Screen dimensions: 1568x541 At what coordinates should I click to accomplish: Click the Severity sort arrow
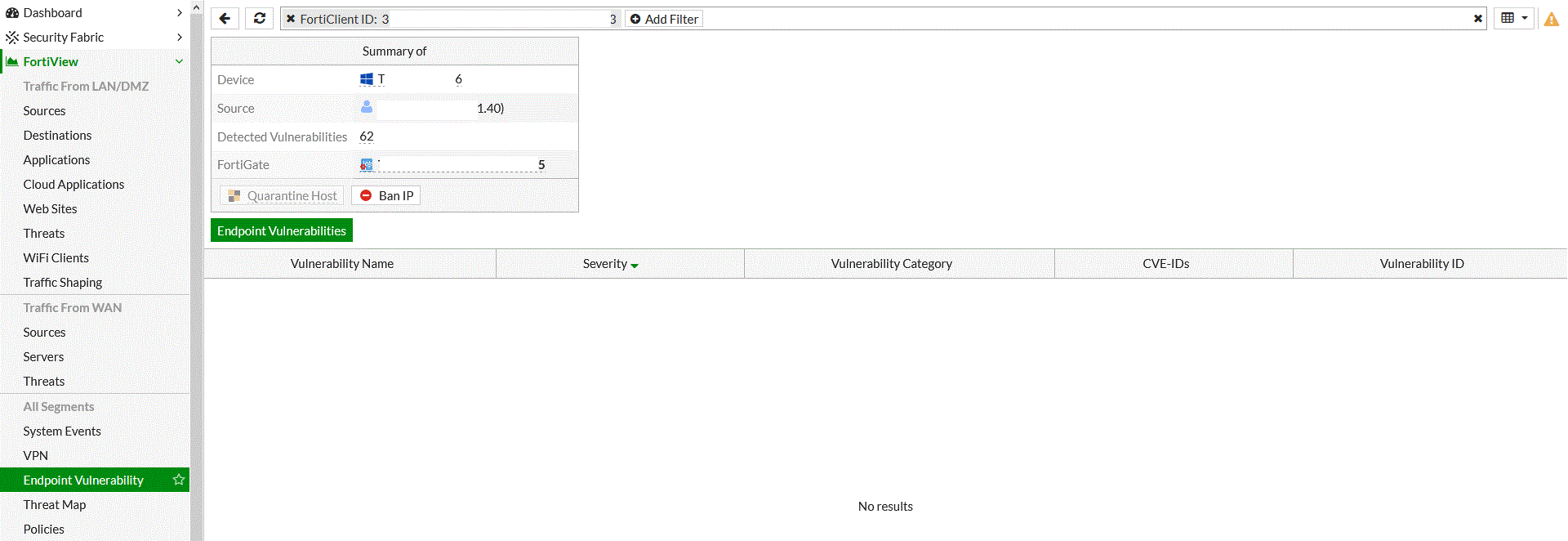point(635,265)
